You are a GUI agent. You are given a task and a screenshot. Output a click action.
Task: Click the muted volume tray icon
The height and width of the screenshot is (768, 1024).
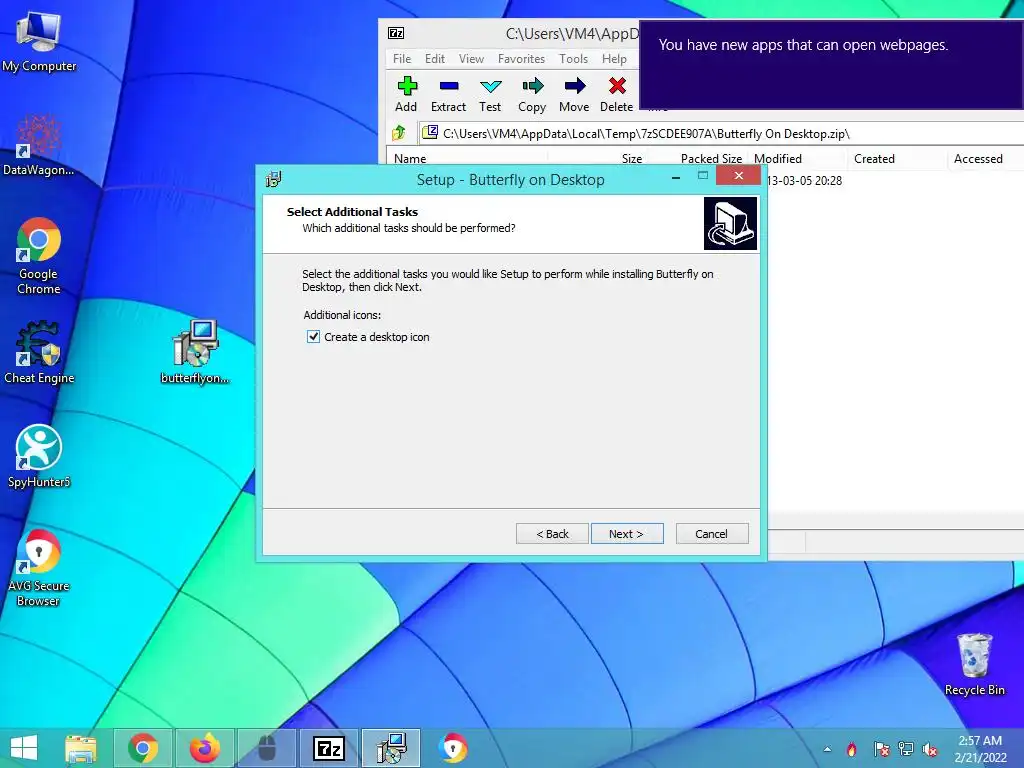(930, 749)
